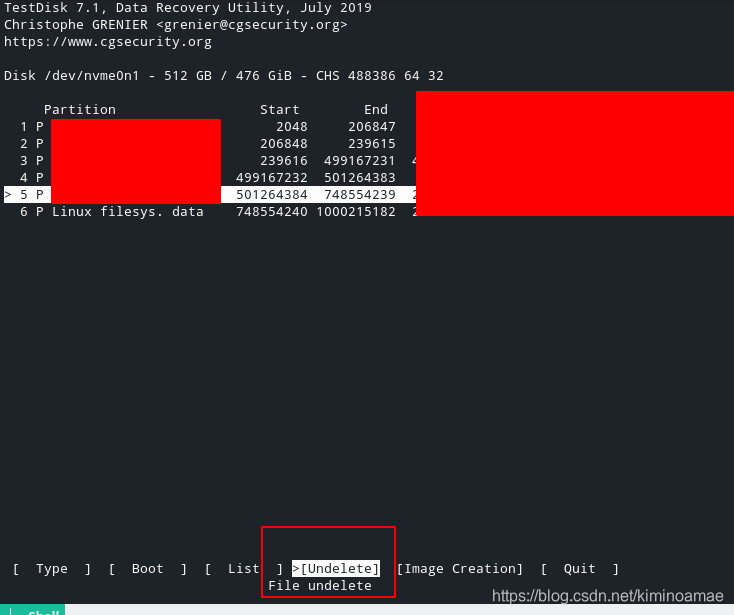Click the Disk /dev/nvme0n1 info line
The image size is (734, 615).
tap(224, 76)
